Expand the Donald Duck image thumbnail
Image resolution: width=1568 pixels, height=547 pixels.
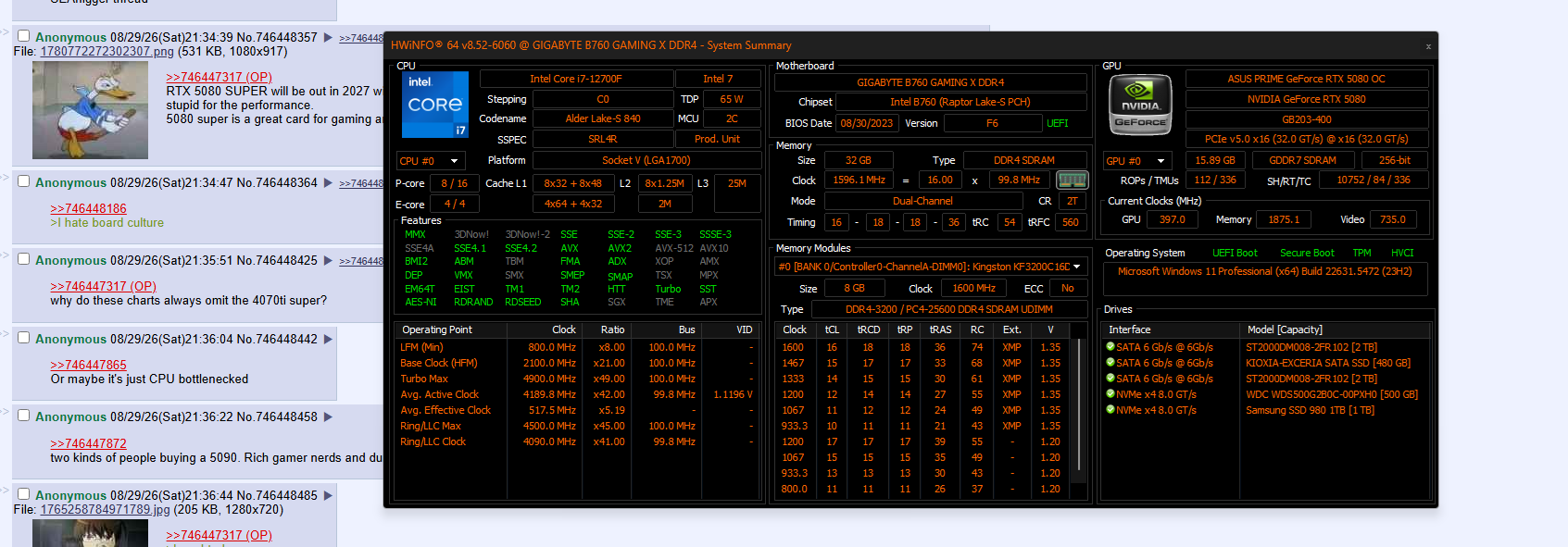(x=90, y=110)
